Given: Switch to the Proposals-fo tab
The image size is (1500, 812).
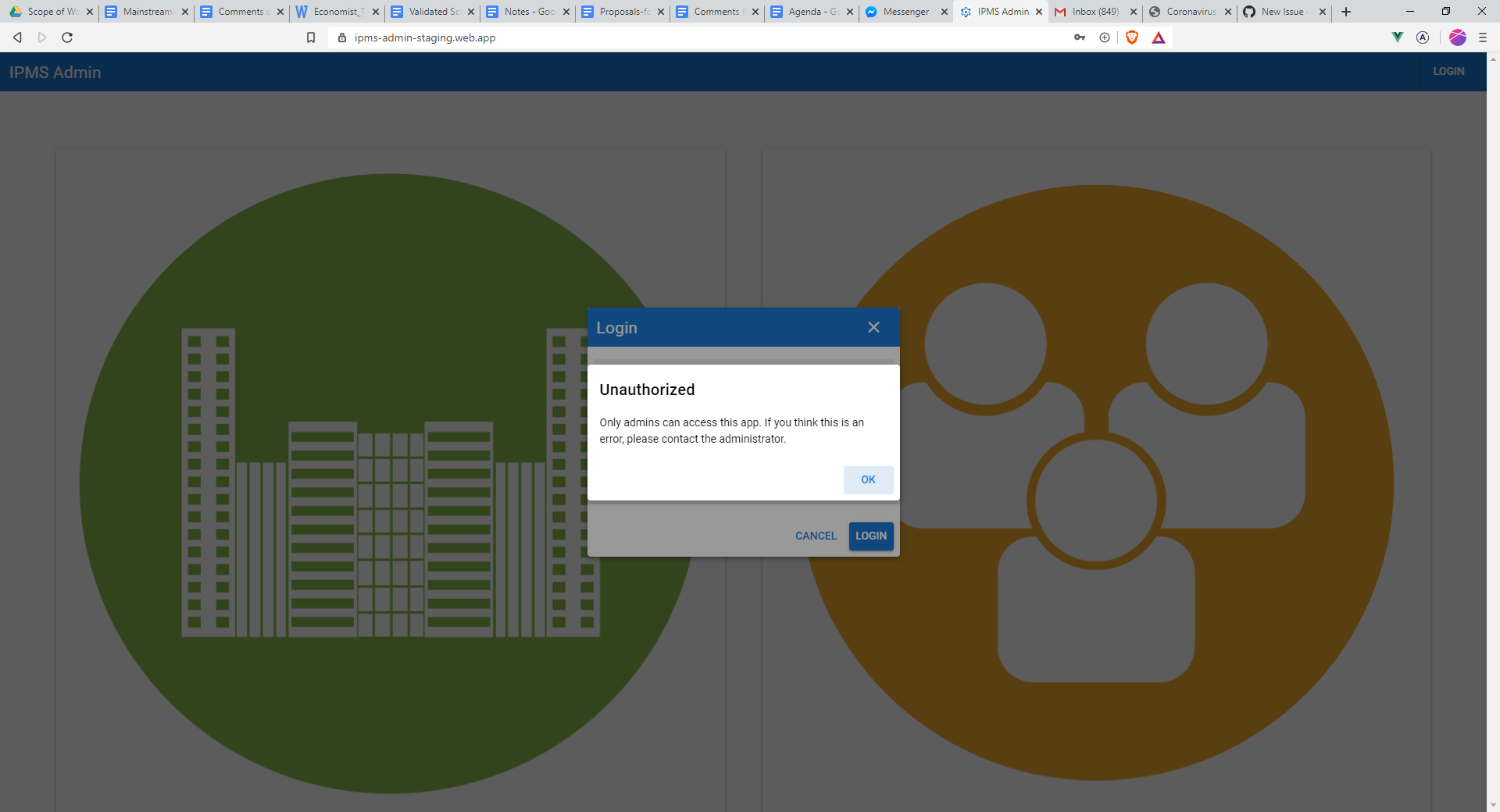Looking at the screenshot, I should click(623, 12).
